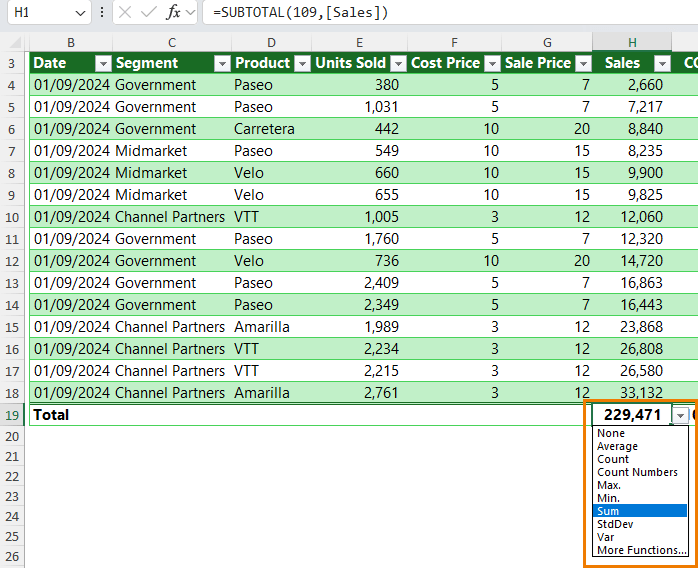Click the Carretera product cell
The width and height of the screenshot is (698, 568).
(271, 129)
